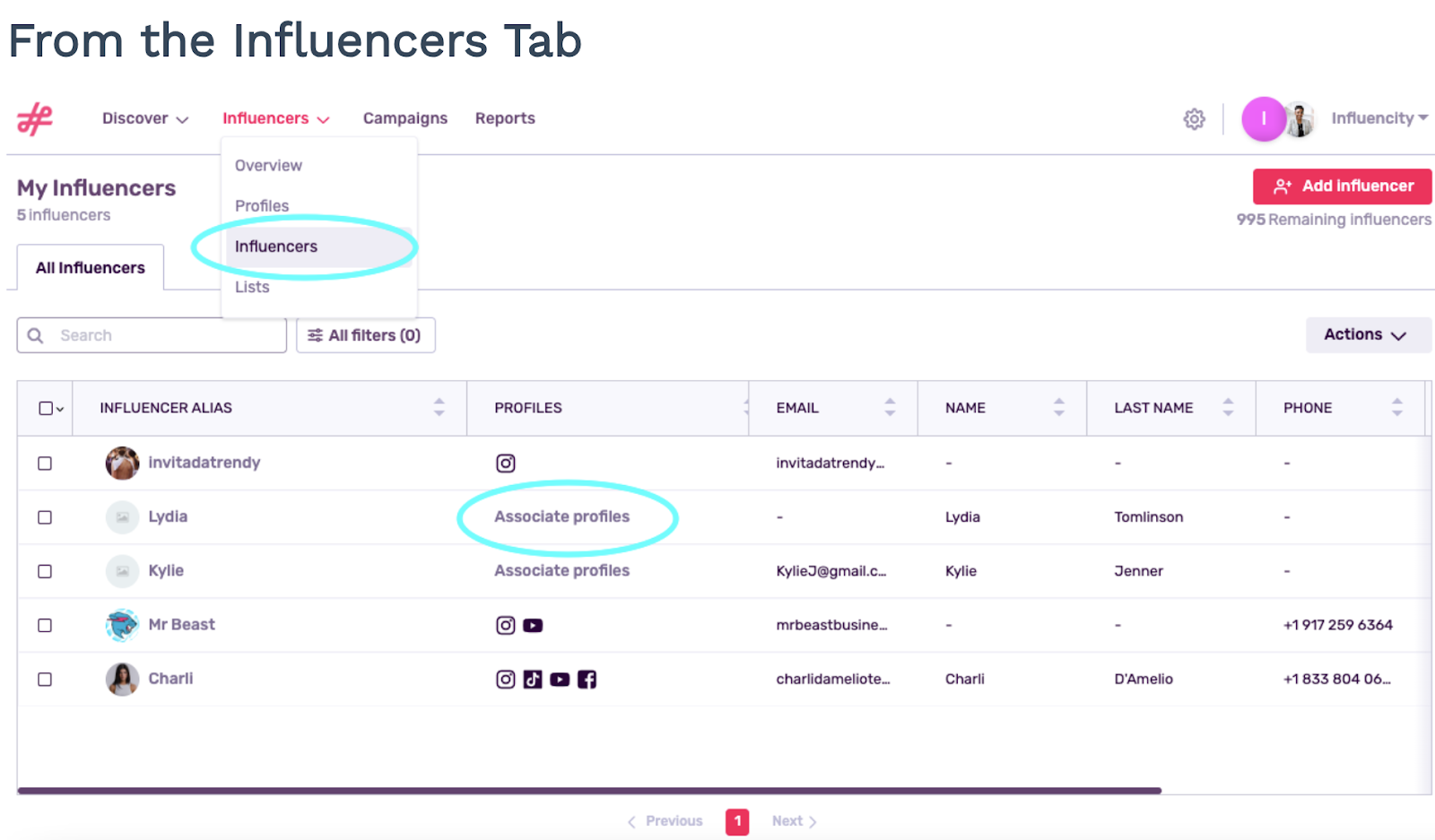Click Mr Beast's phone number +1 917 259 6364
1435x840 pixels.
(x=1338, y=625)
